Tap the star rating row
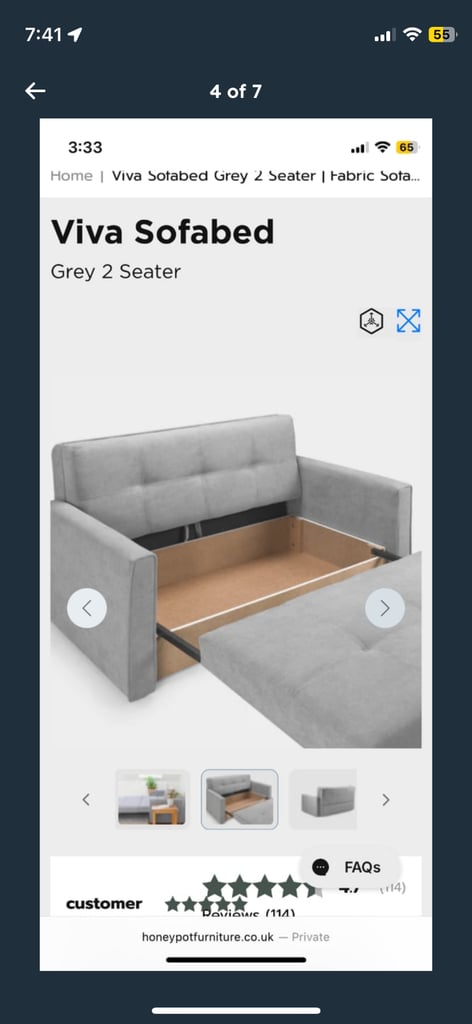 coord(262,886)
